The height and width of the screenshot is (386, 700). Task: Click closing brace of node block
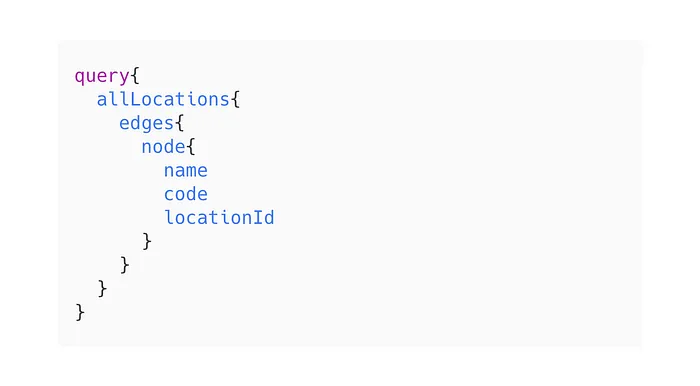(147, 241)
